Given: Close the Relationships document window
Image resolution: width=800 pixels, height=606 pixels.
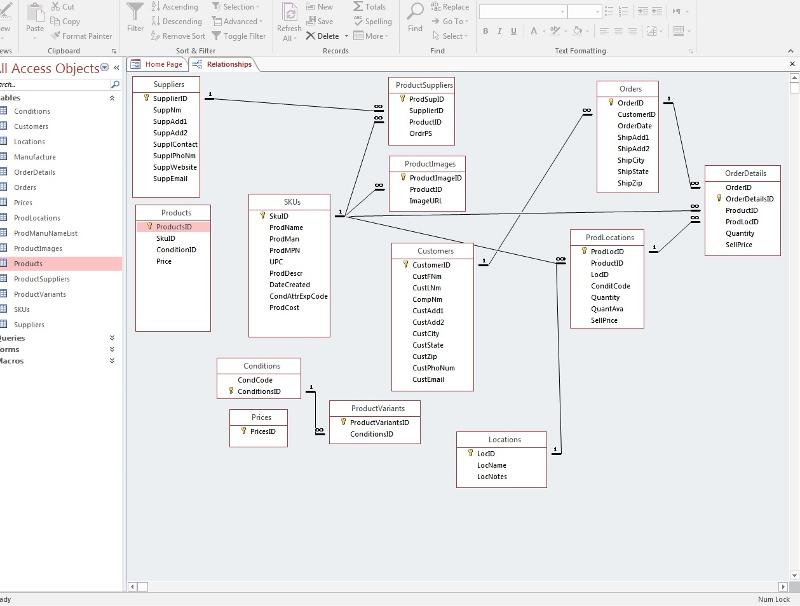Looking at the screenshot, I should (792, 64).
